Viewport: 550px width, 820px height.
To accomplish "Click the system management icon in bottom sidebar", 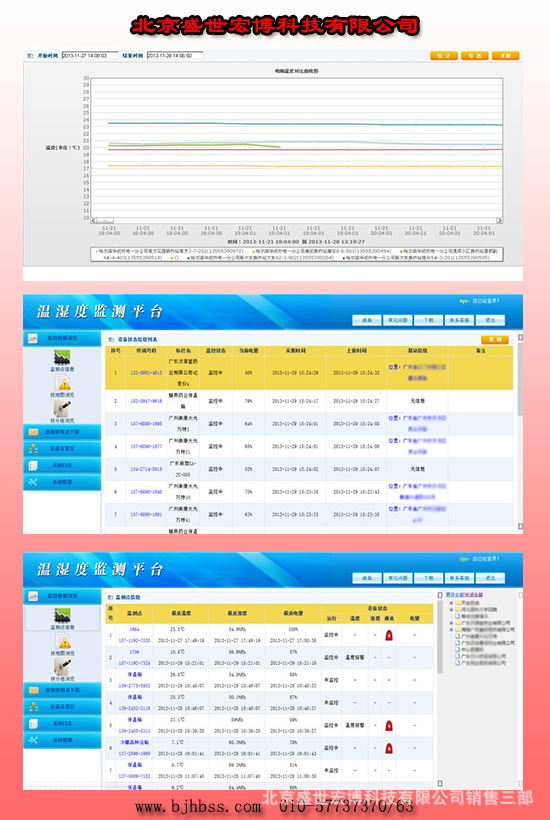I will [x=33, y=740].
